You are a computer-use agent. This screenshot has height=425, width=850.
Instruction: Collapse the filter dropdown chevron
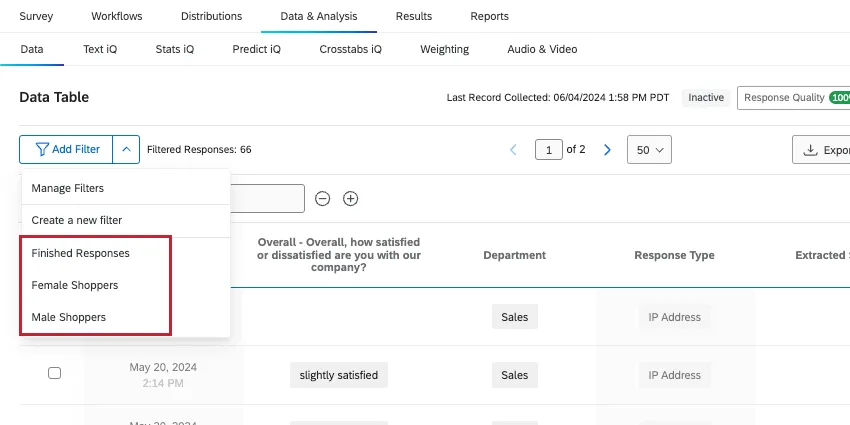click(x=126, y=149)
